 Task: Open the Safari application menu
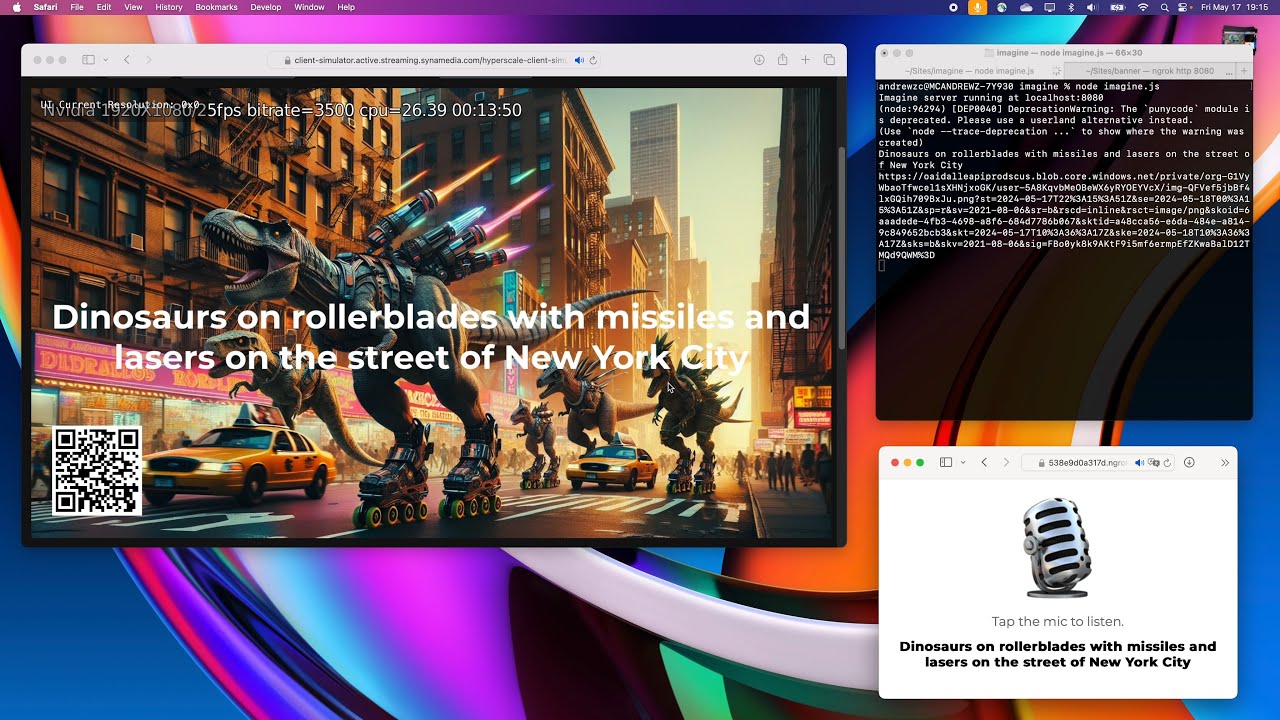(45, 7)
